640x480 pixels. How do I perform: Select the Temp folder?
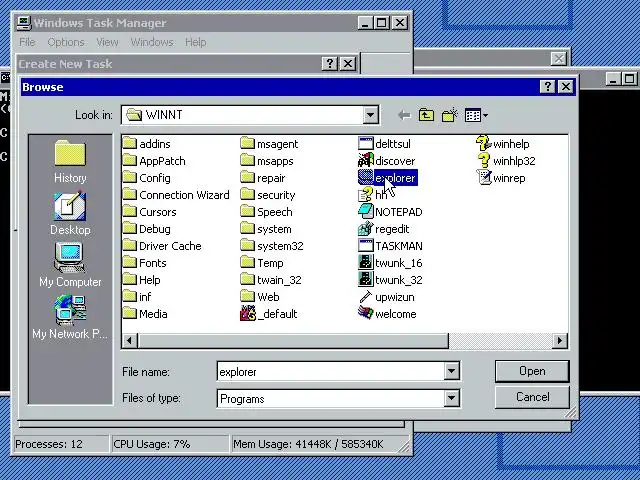262,263
